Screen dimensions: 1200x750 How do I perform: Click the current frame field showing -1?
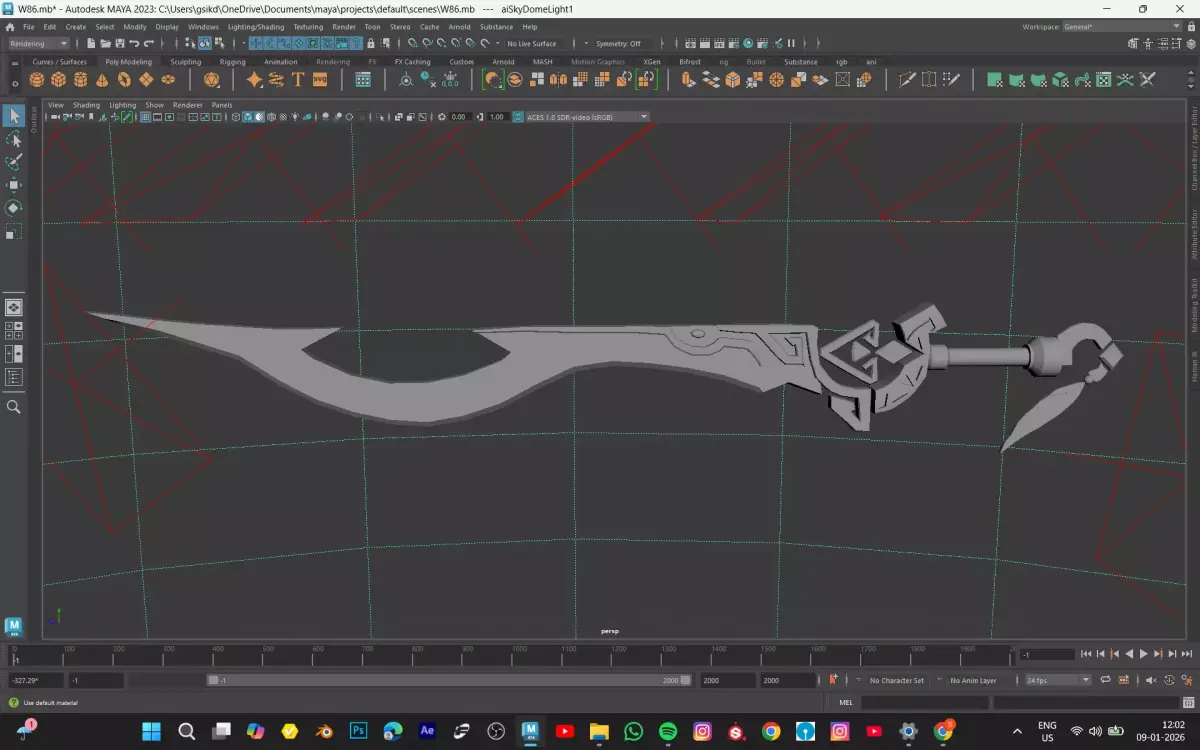[1046, 654]
